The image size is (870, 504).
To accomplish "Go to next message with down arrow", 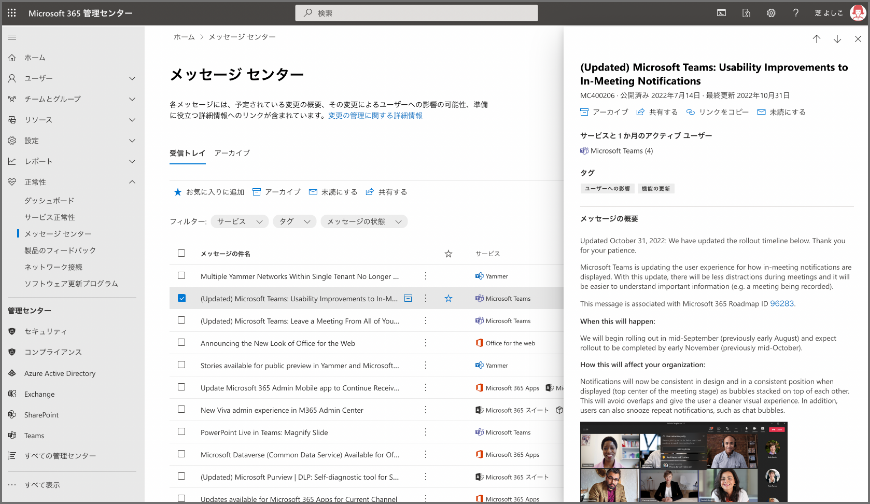I will pos(837,39).
